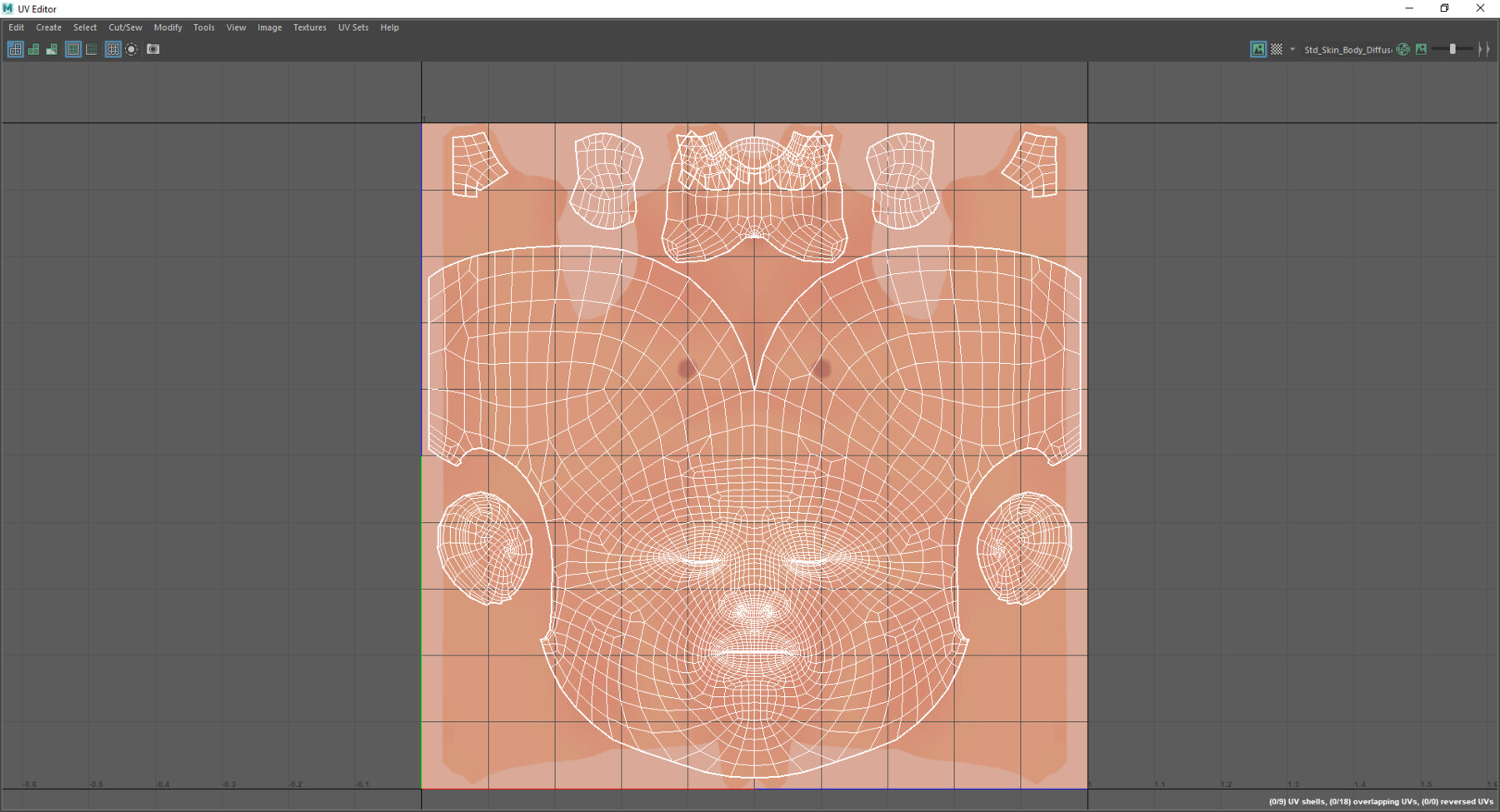The image size is (1500, 812).
Task: Open the Edit menu
Action: point(17,27)
